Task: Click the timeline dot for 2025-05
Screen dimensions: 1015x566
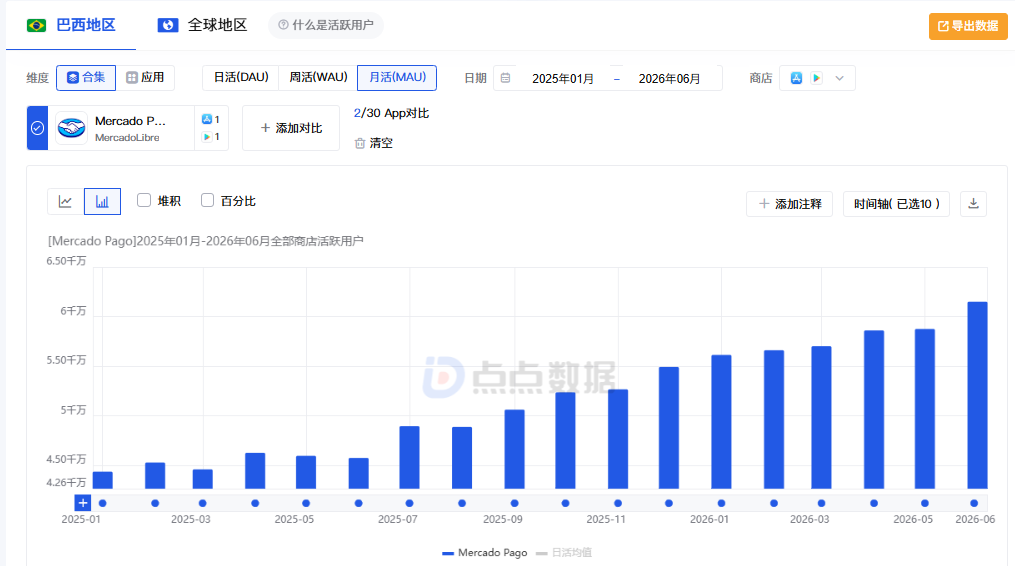Action: [306, 503]
